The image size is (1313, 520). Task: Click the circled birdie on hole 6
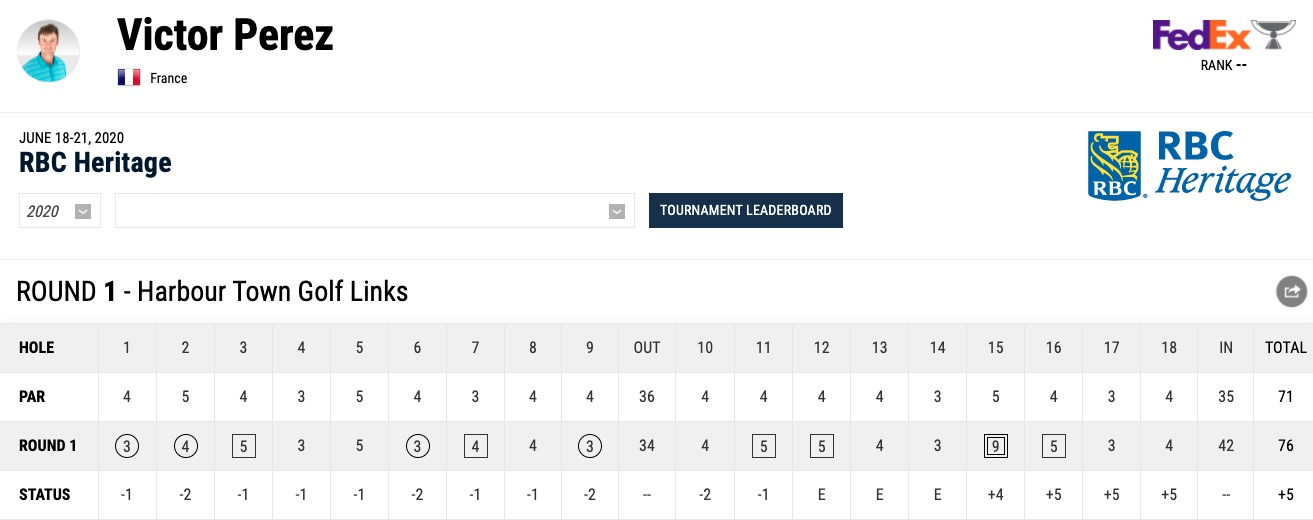click(x=417, y=446)
